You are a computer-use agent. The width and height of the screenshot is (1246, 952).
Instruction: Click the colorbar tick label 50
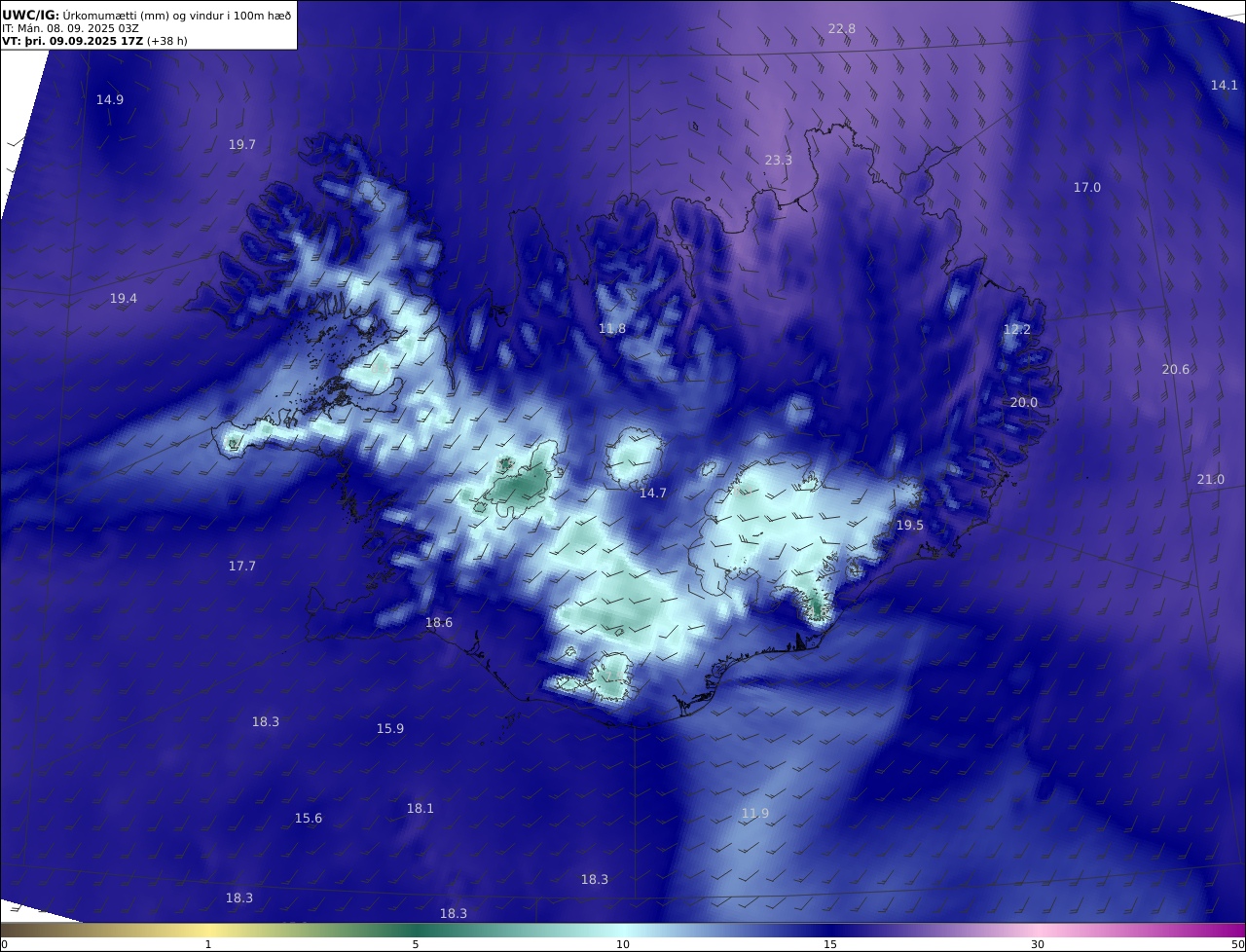pyautogui.click(x=1237, y=944)
